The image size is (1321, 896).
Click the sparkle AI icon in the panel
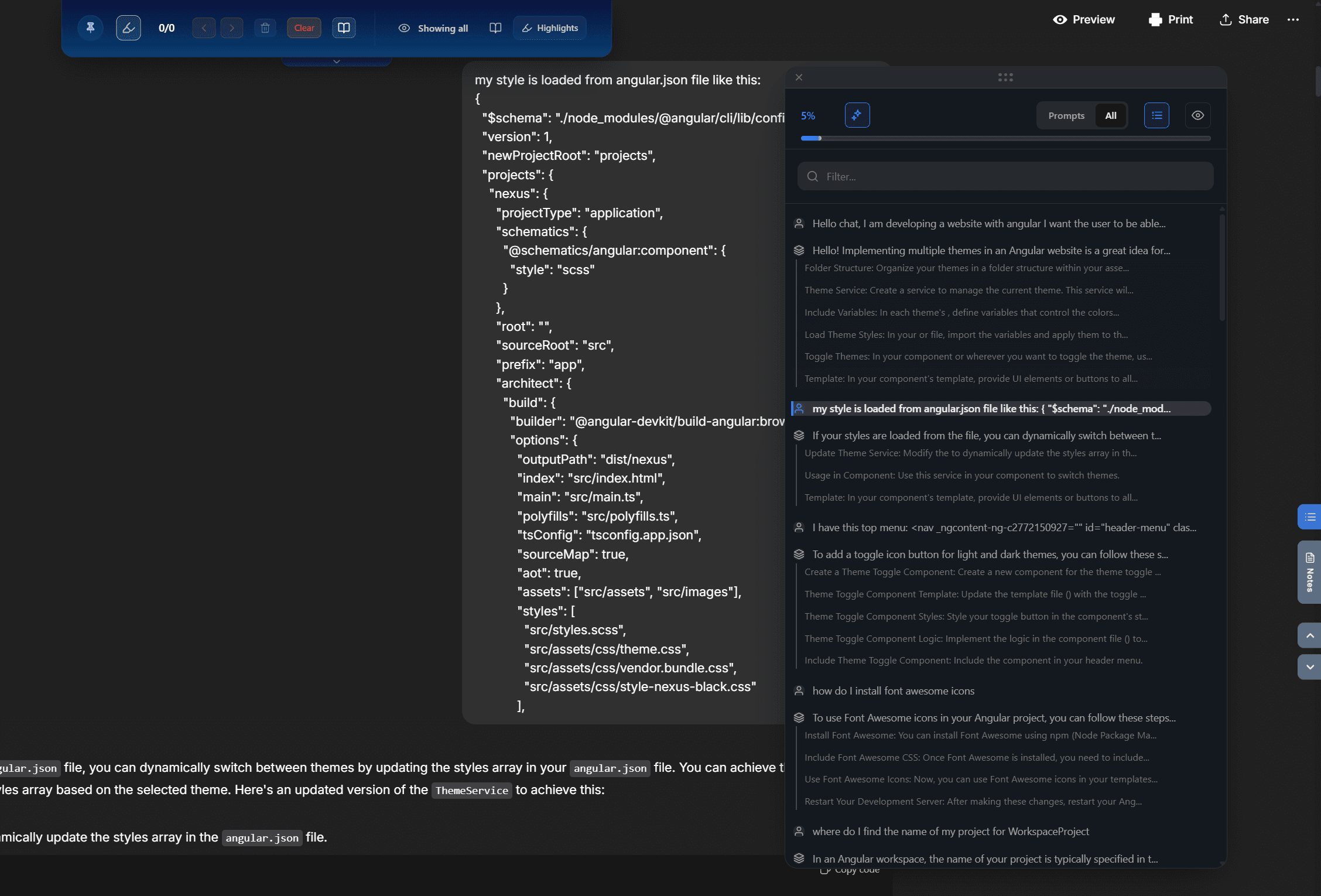click(x=857, y=115)
